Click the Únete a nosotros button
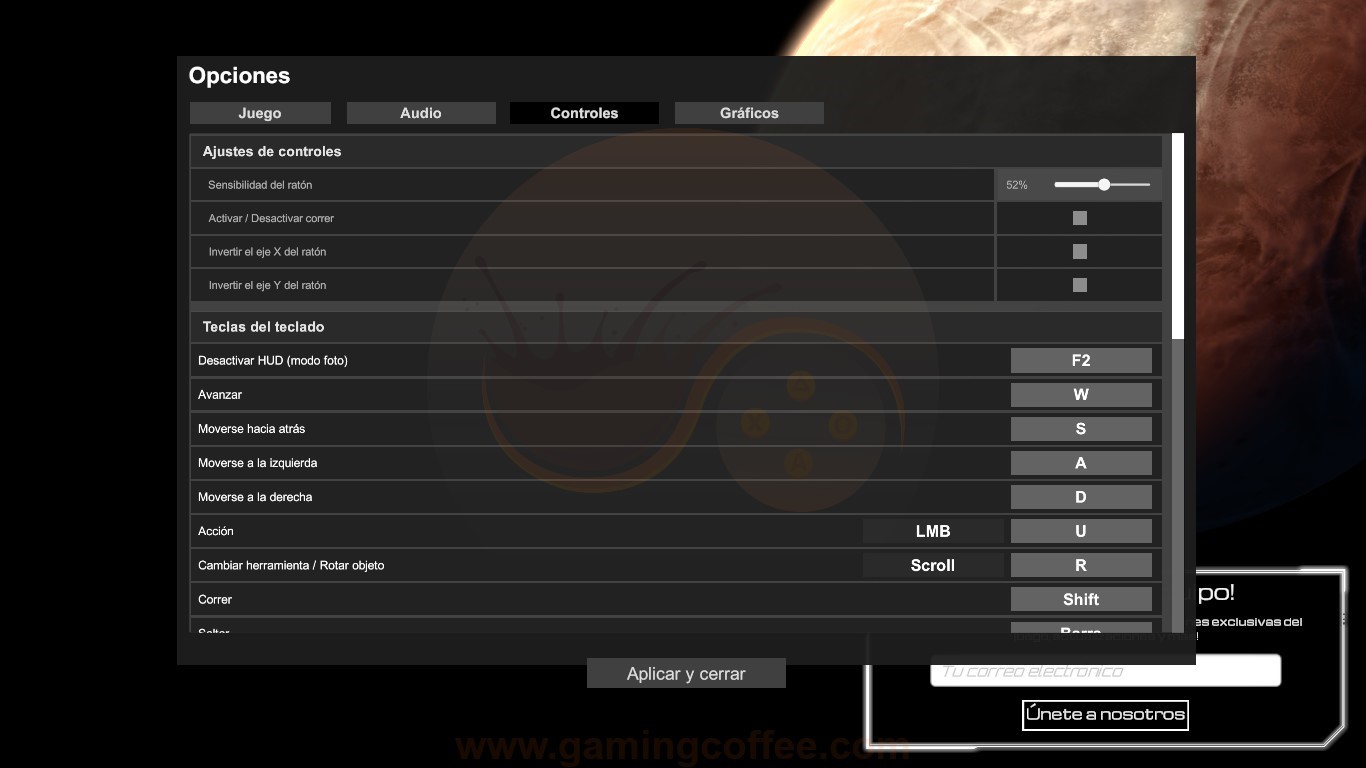The image size is (1366, 768). pos(1105,715)
